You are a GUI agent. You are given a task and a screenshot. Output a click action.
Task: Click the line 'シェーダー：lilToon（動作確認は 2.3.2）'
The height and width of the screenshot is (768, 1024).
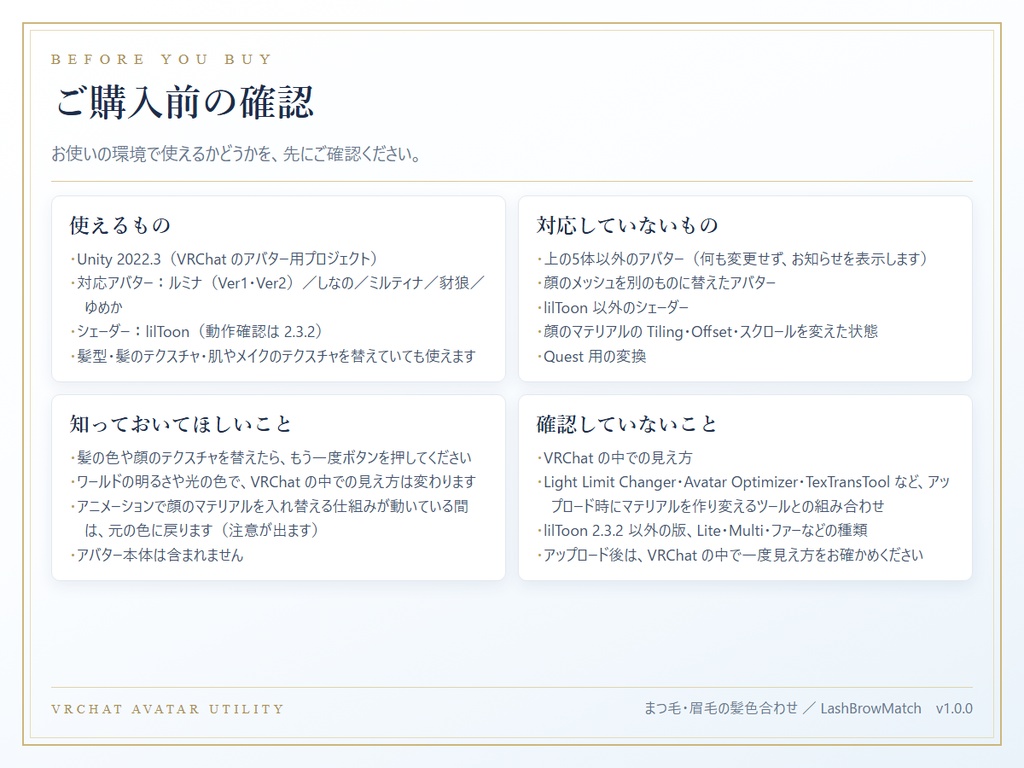point(197,331)
